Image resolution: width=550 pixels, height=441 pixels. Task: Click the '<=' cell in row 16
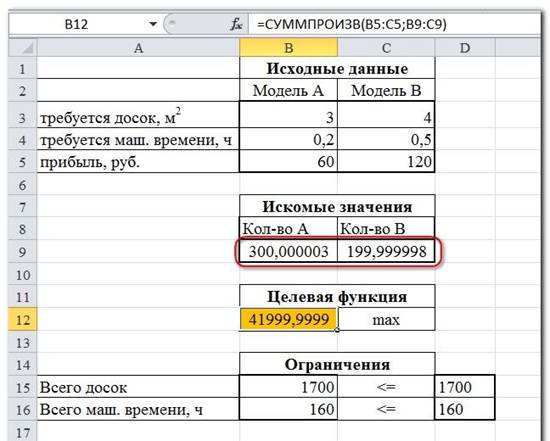pyautogui.click(x=386, y=409)
